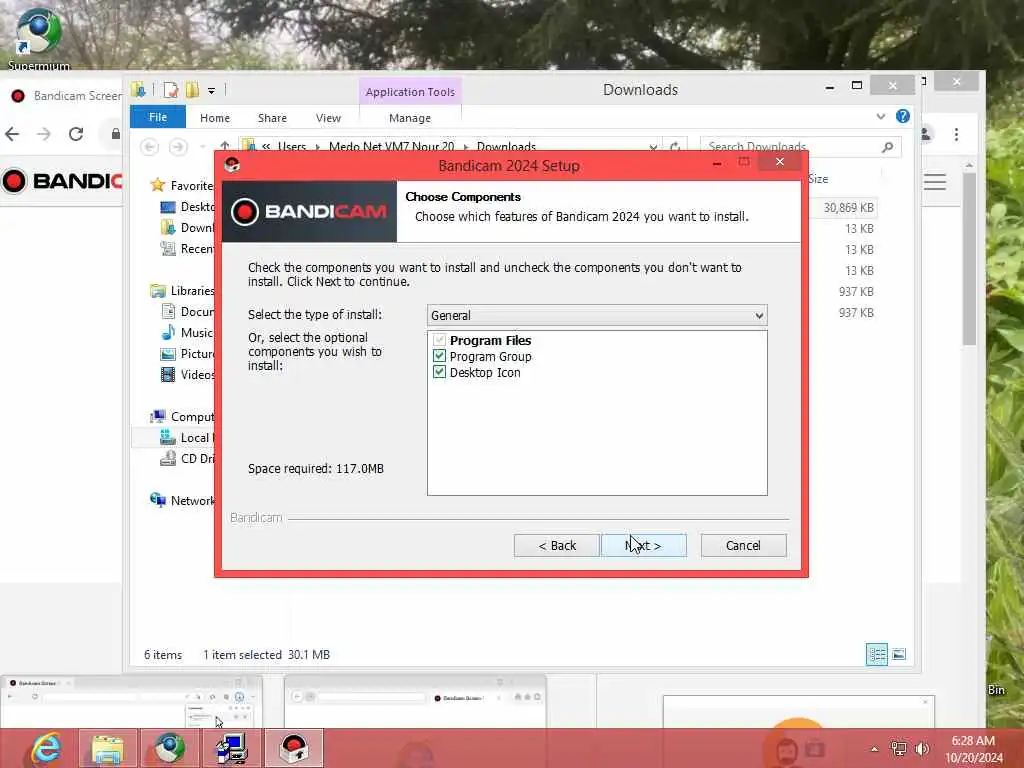Image resolution: width=1024 pixels, height=768 pixels.
Task: Click the second browser preview thumbnail
Action: click(x=415, y=702)
